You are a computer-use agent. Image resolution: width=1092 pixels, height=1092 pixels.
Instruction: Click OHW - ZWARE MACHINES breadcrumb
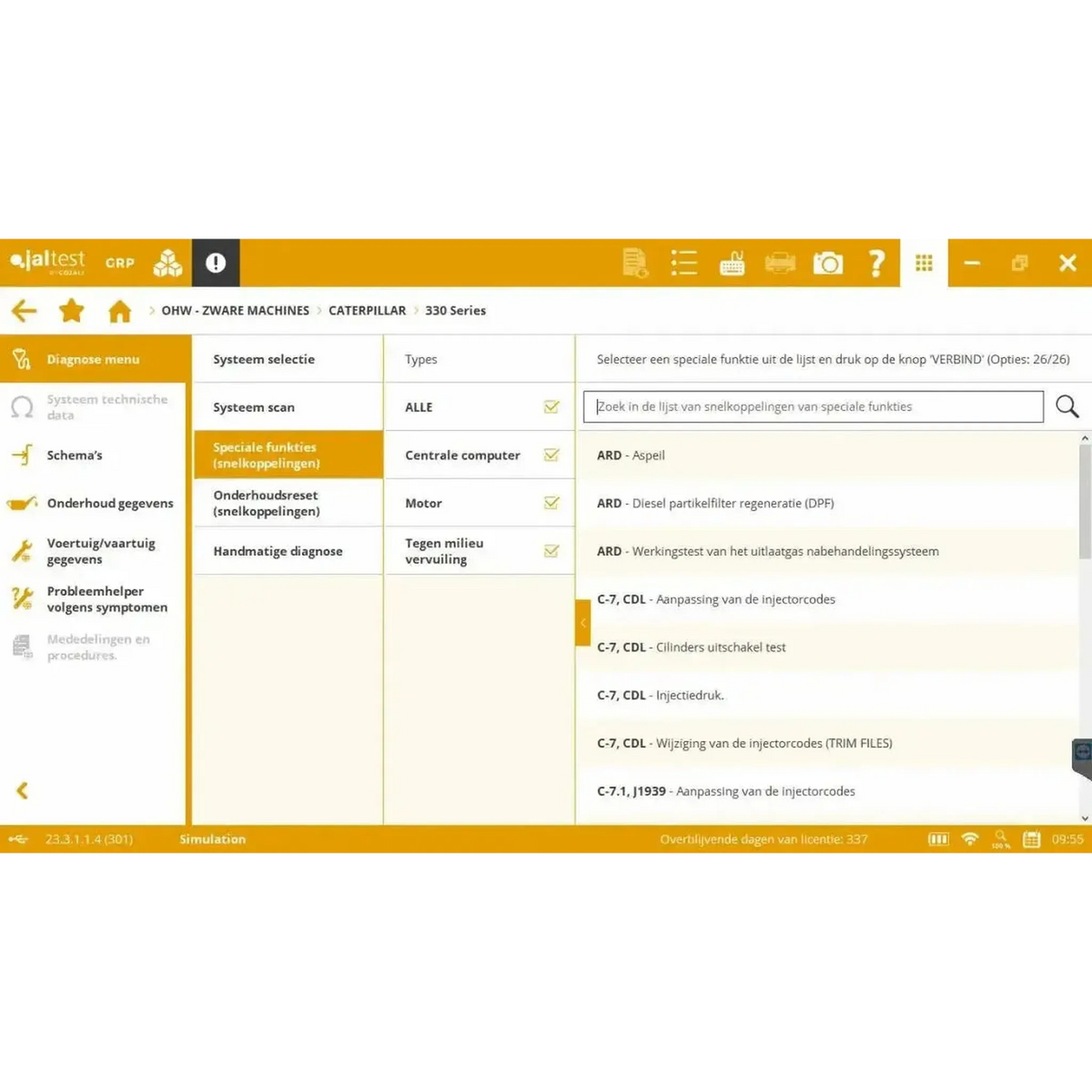click(235, 310)
